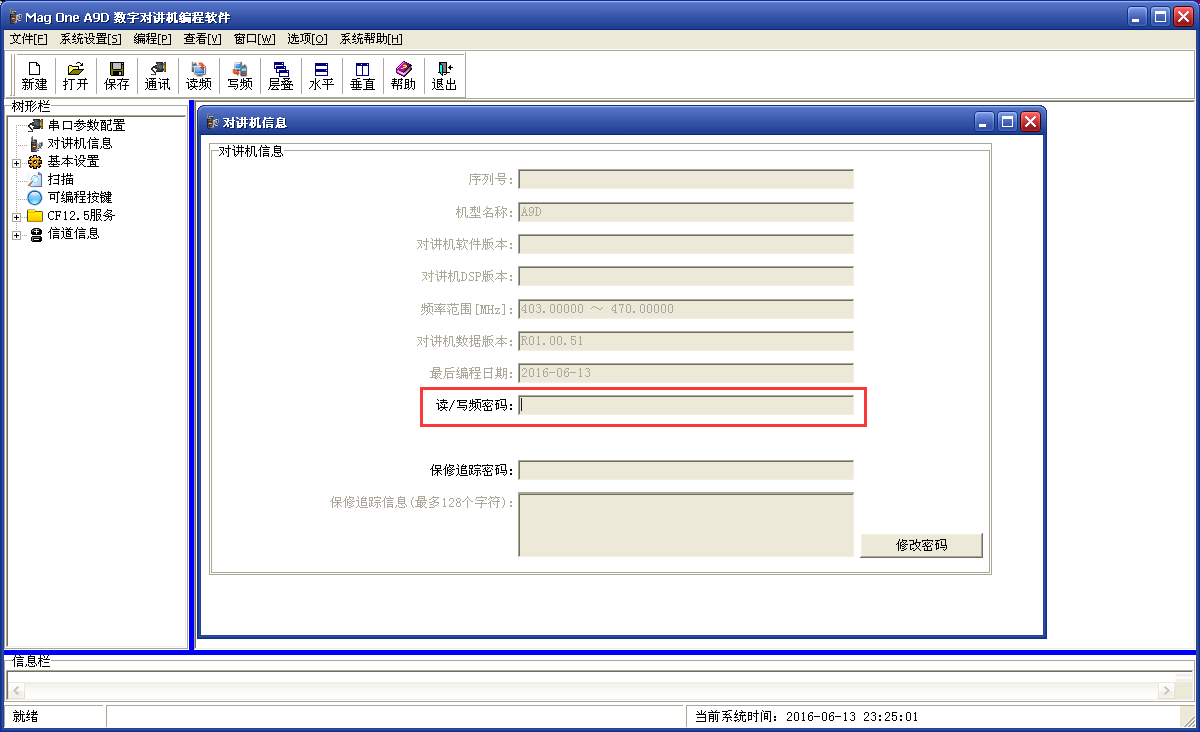Click the 对讲机数据版本 field R01.00.51
Viewport: 1200px width, 732px height.
point(686,341)
